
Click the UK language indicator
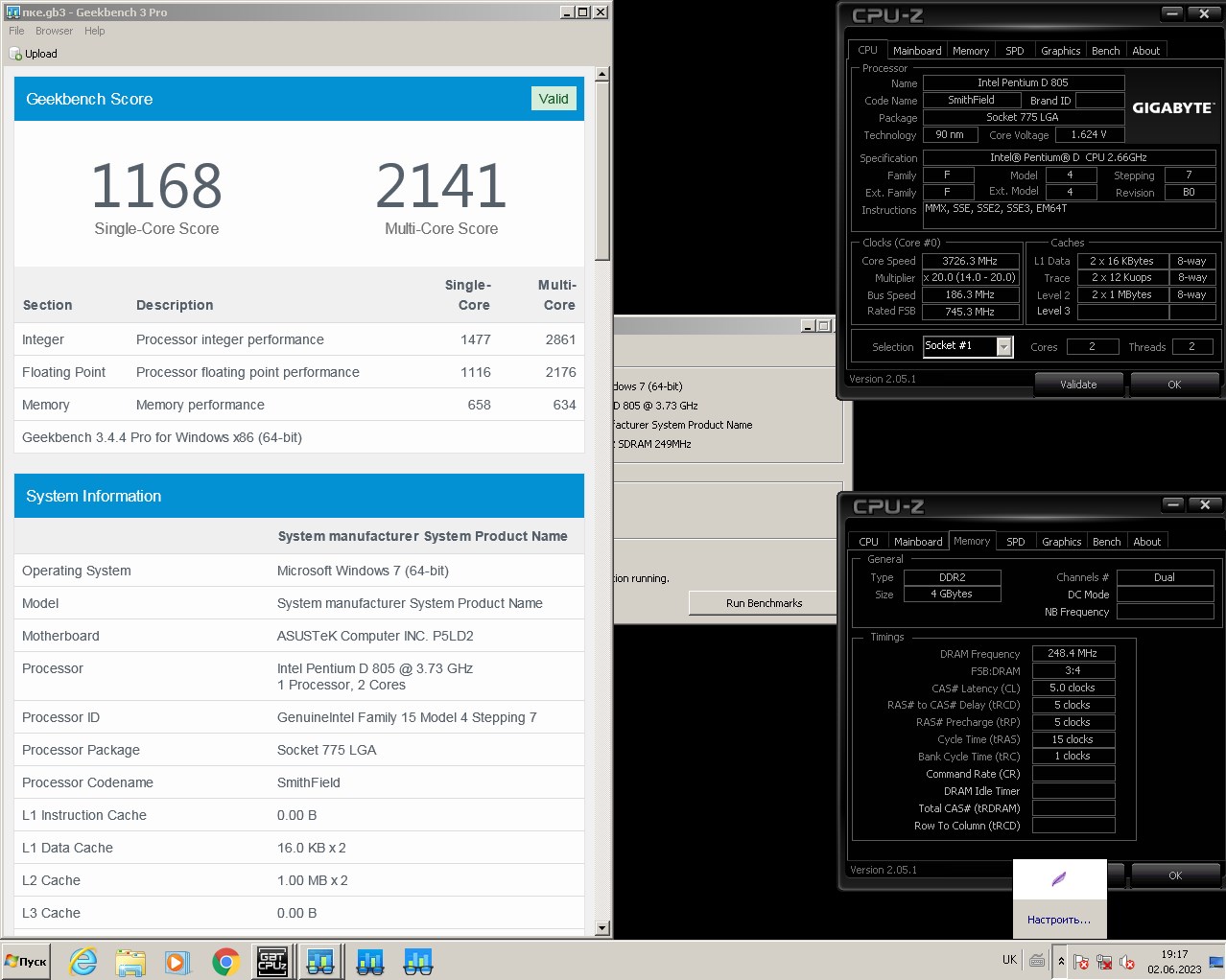point(1009,959)
